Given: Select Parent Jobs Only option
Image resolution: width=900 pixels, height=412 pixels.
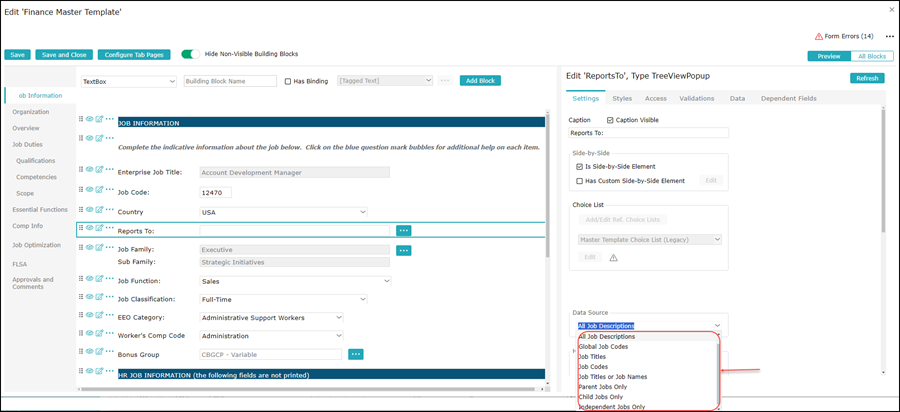Looking at the screenshot, I should 602,387.
